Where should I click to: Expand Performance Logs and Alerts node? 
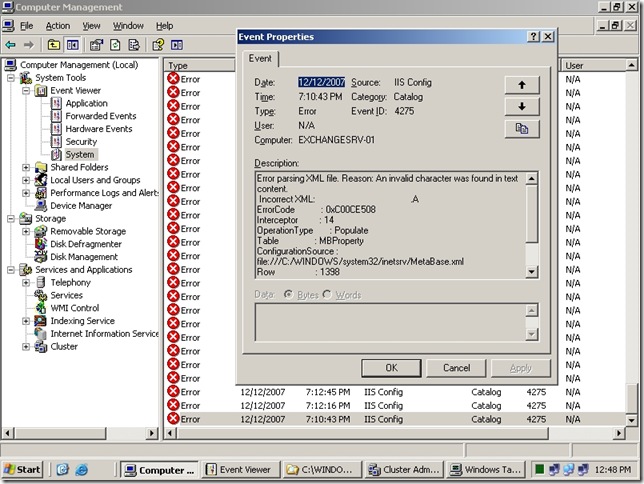click(26, 193)
